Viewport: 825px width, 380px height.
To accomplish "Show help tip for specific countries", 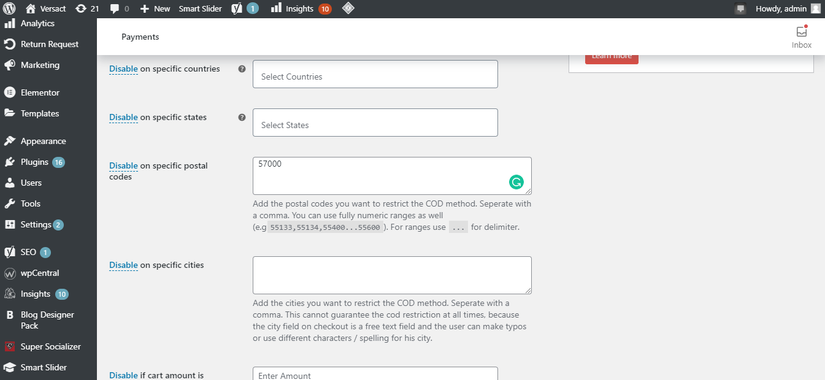I will [242, 69].
